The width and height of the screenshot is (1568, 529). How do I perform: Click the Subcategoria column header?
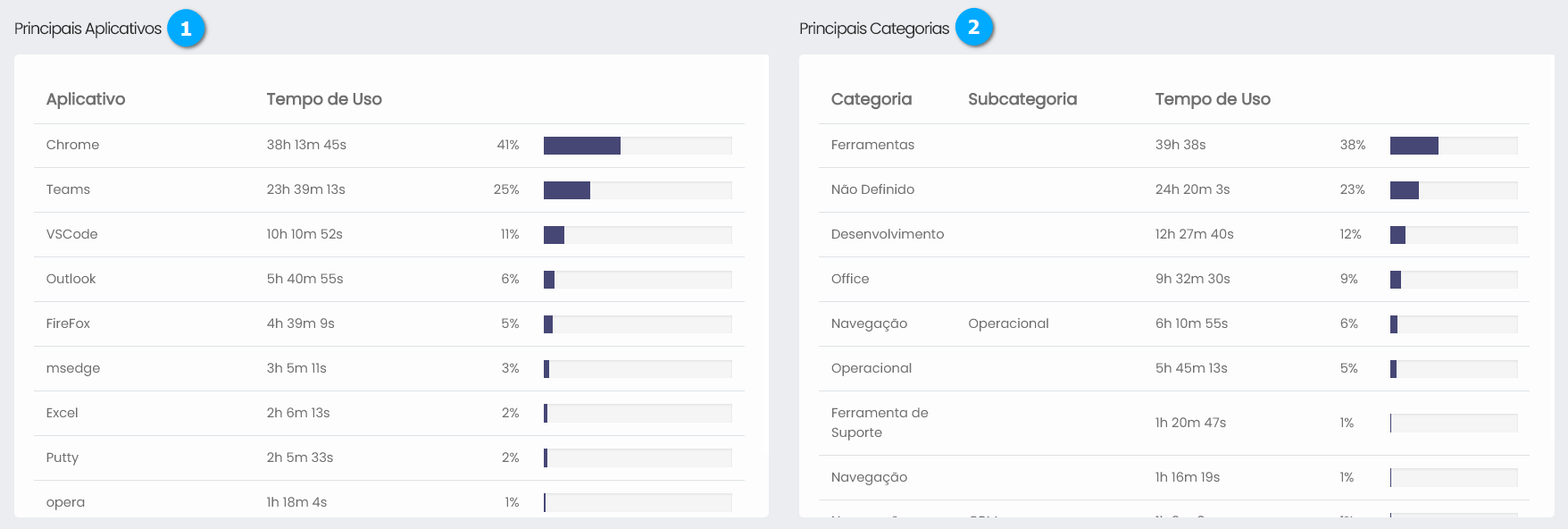coord(1022,99)
